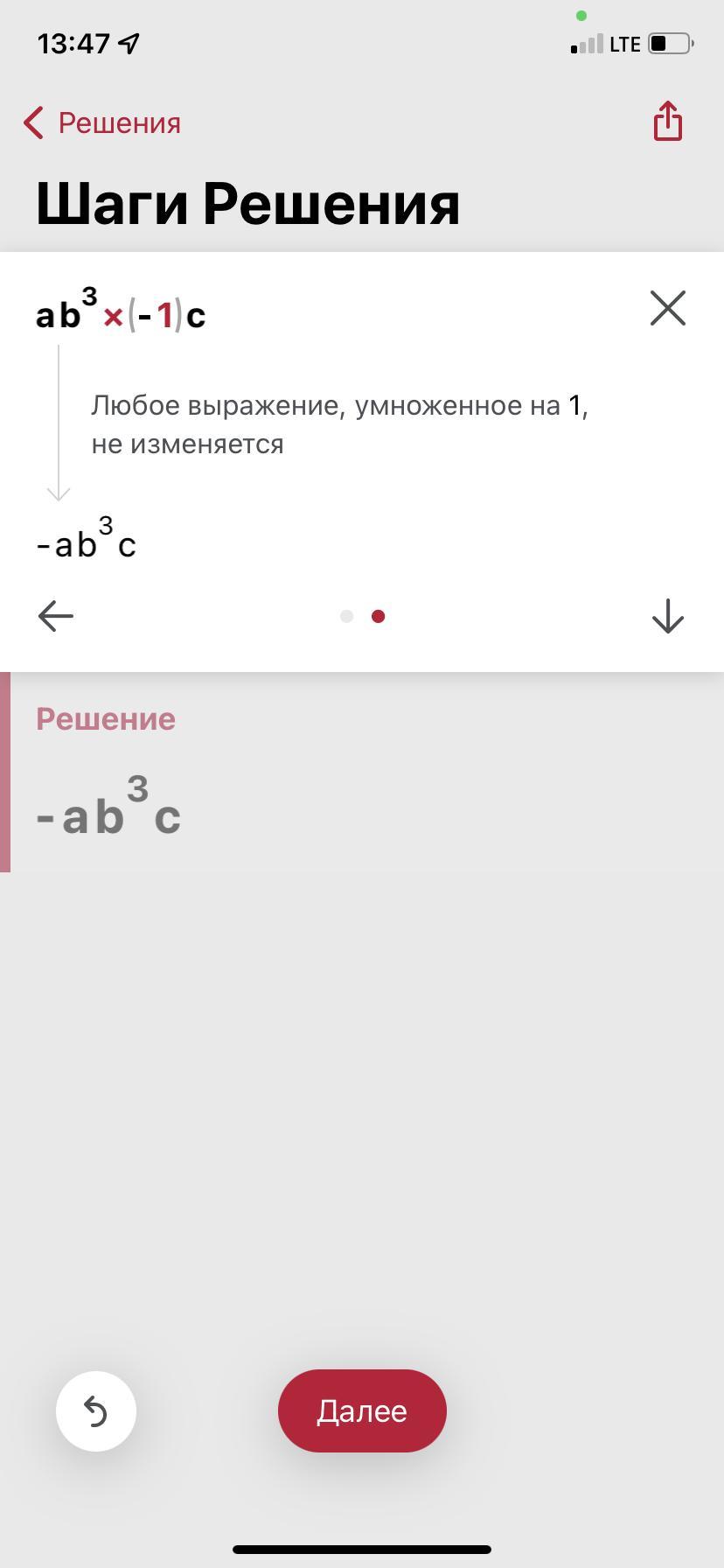Select the second red page dot
724x1568 pixels.
click(x=378, y=616)
